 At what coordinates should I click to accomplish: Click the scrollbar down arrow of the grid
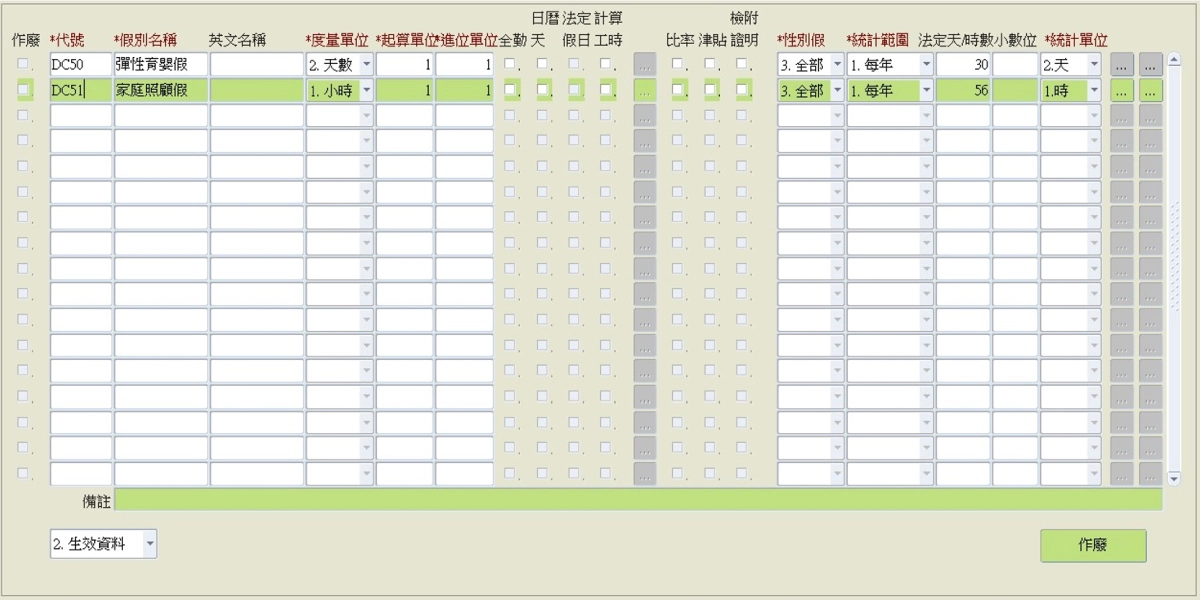(x=1174, y=479)
